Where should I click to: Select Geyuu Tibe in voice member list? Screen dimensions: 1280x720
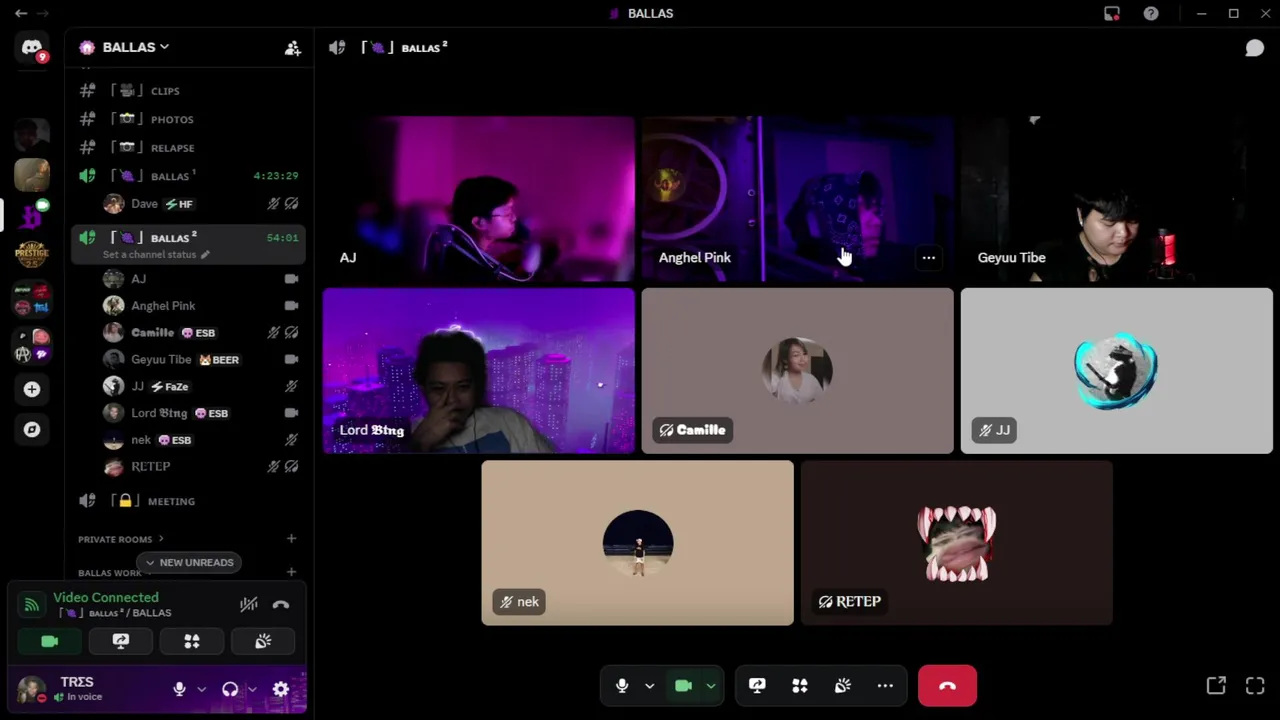click(202, 360)
